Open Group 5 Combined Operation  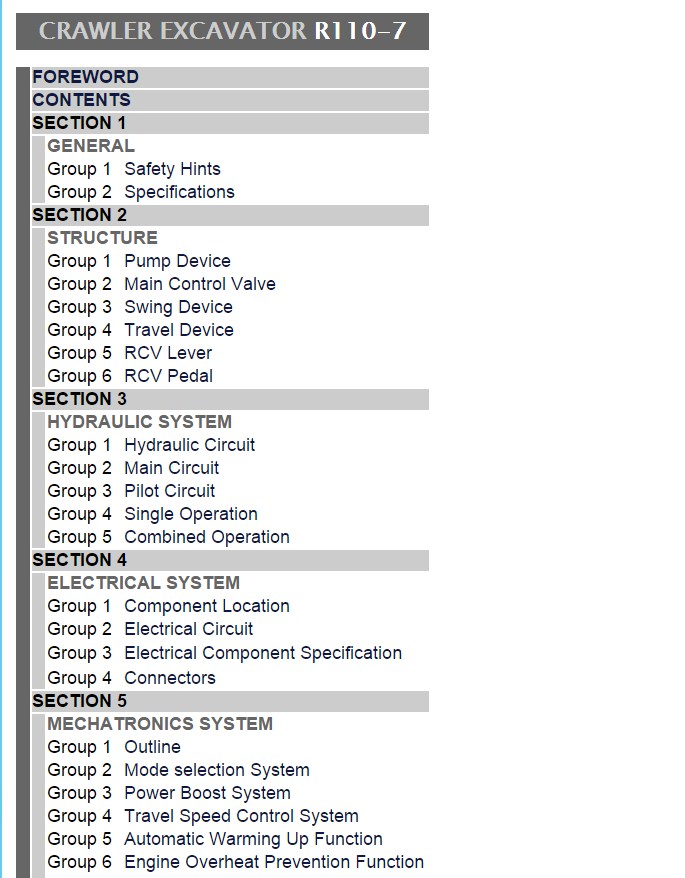click(x=169, y=536)
